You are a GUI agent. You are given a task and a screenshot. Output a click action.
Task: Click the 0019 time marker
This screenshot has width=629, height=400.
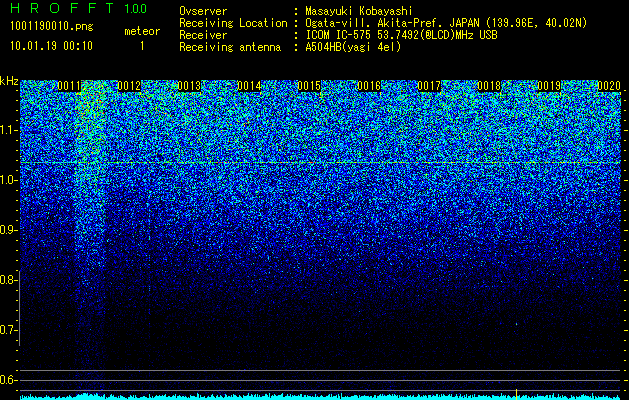click(x=549, y=86)
